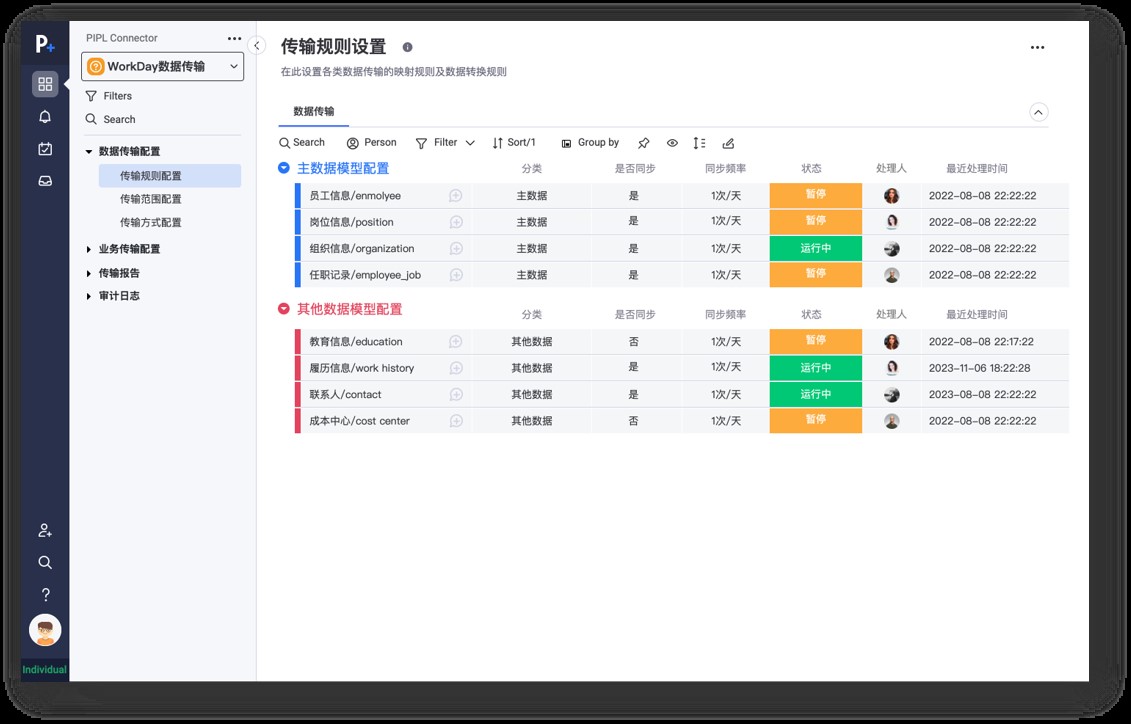The width and height of the screenshot is (1131, 724).
Task: Click the Group by button
Action: coord(590,143)
